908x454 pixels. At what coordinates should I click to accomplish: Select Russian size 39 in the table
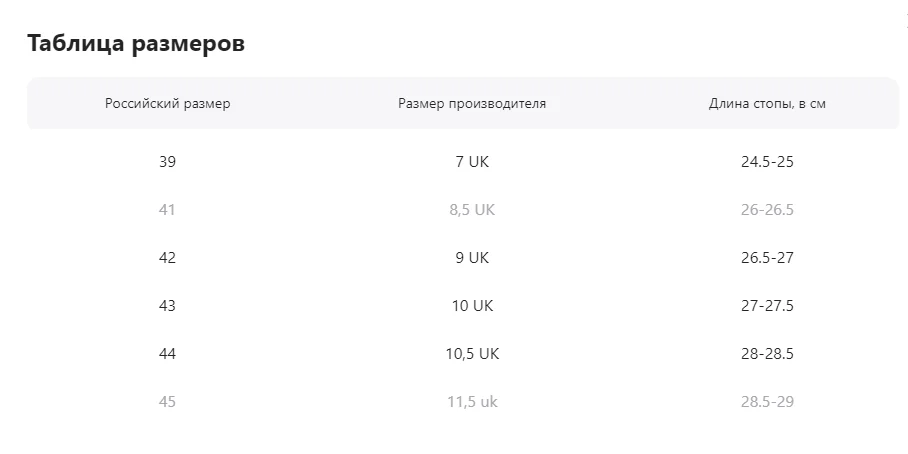click(167, 161)
